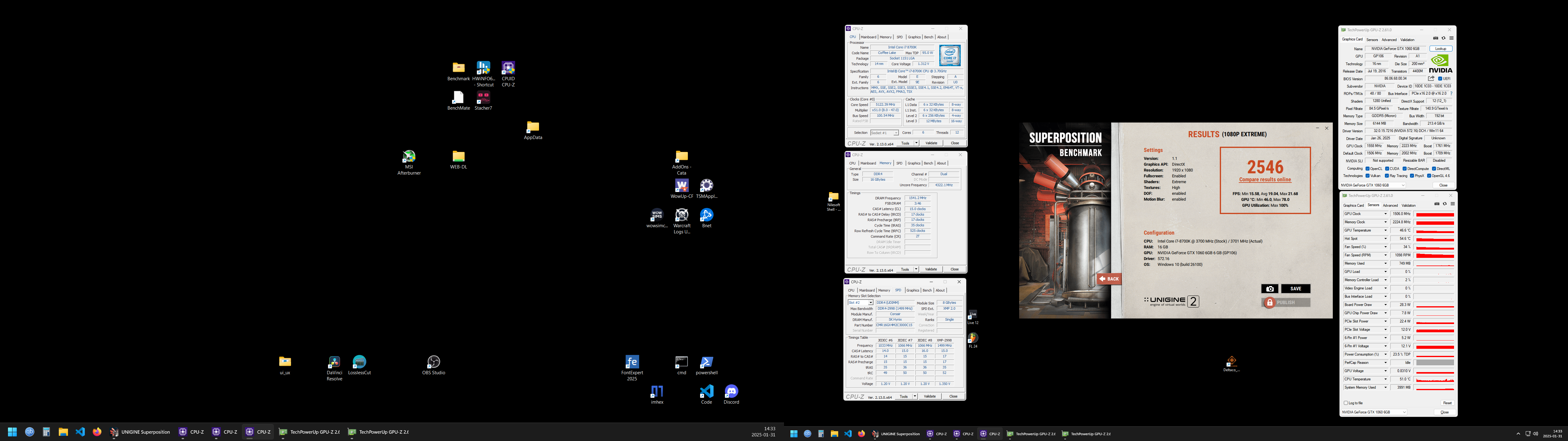1568x441 pixels.
Task: Open Graphics Card tab in GPU-Z Sensors window
Action: pos(1354,205)
